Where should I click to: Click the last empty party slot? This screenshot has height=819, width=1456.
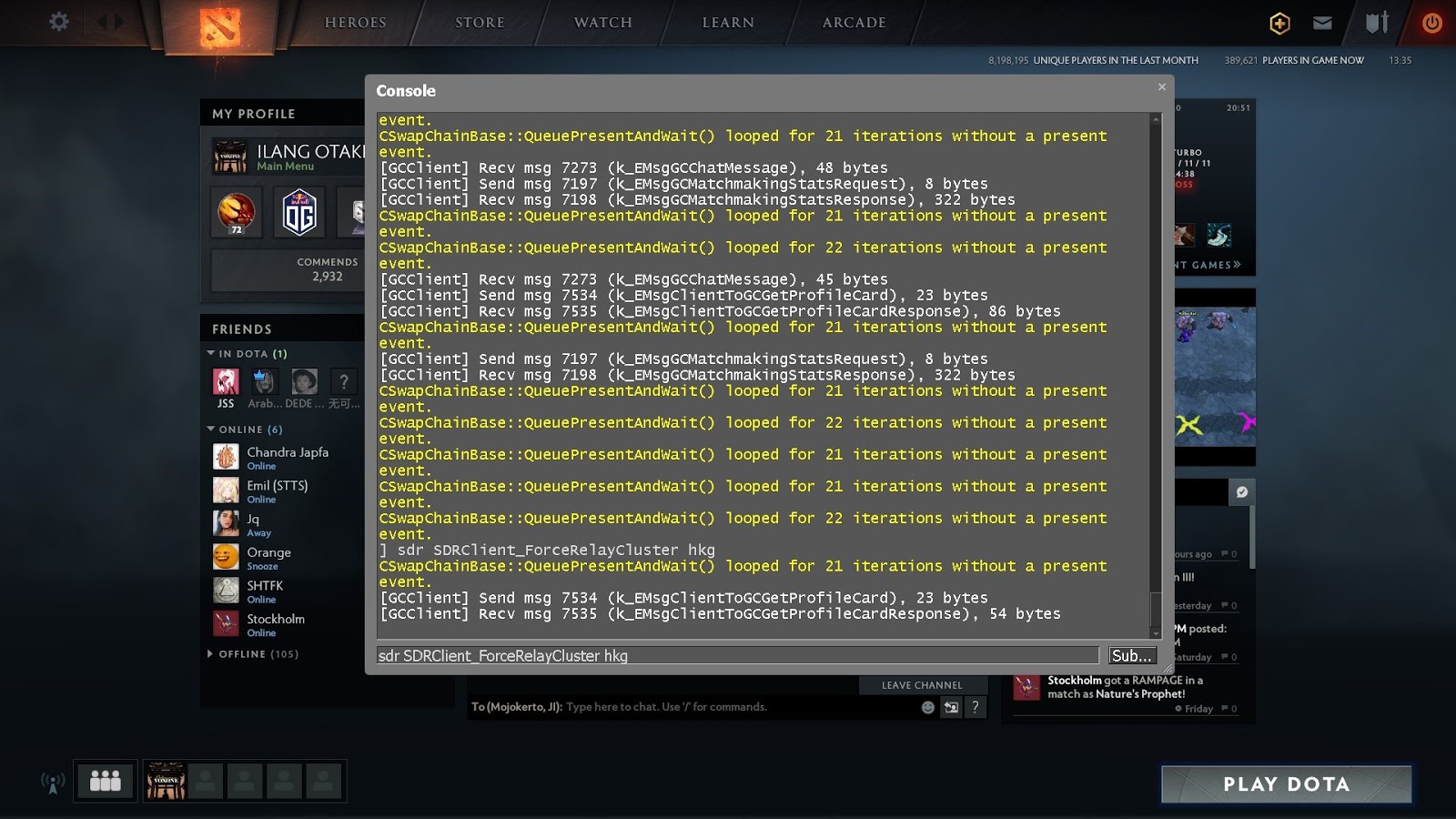[x=324, y=781]
